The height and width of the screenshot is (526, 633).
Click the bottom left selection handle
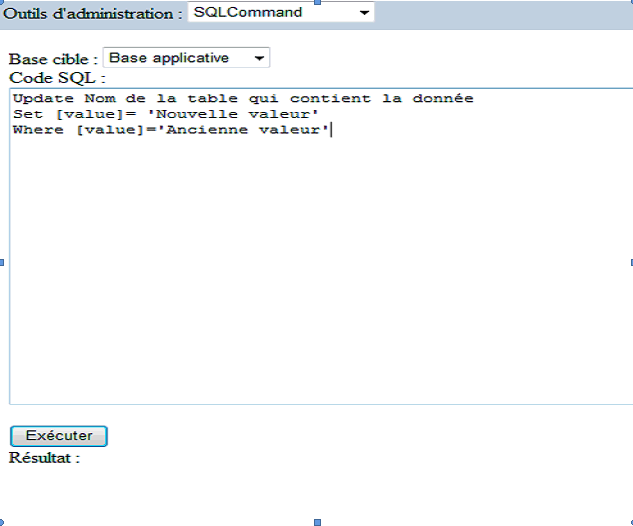pyautogui.click(x=3, y=522)
